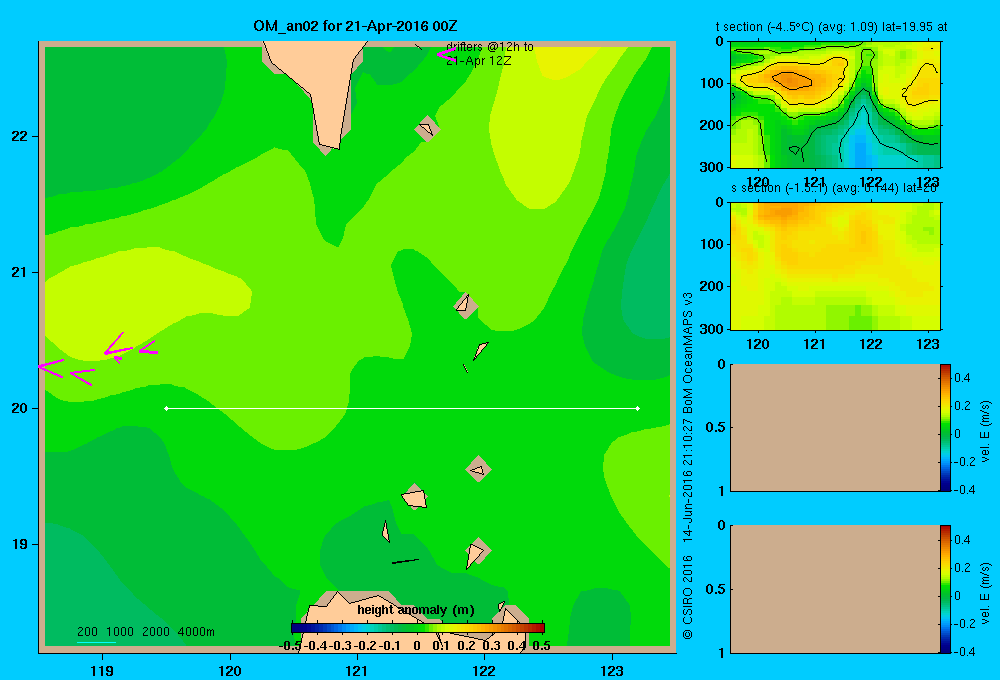Viewport: 1000px width, 680px height.
Task: Click the s section title text
Action: (x=834, y=189)
